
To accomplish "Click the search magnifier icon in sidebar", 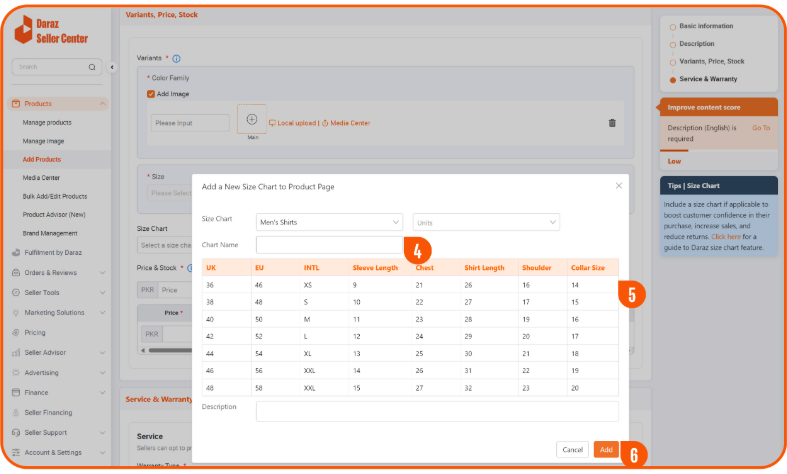I will coord(92,67).
